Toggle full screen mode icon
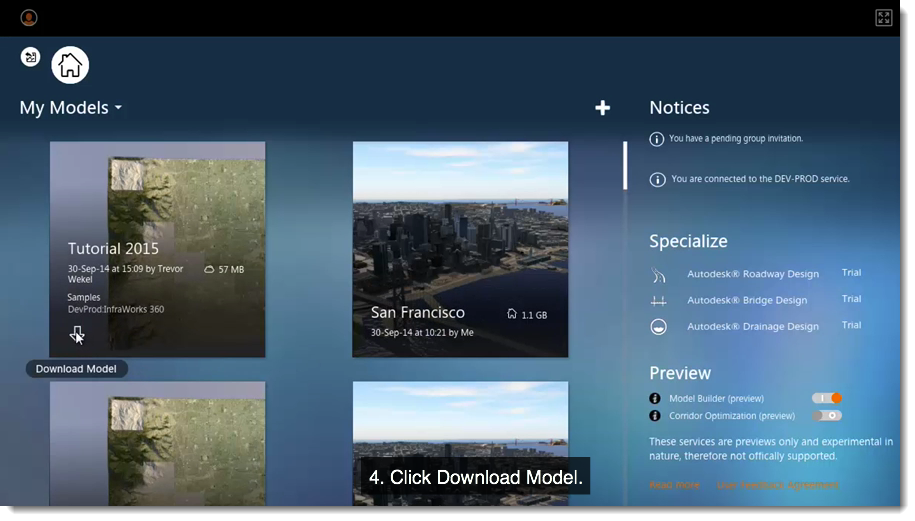 pyautogui.click(x=883, y=18)
